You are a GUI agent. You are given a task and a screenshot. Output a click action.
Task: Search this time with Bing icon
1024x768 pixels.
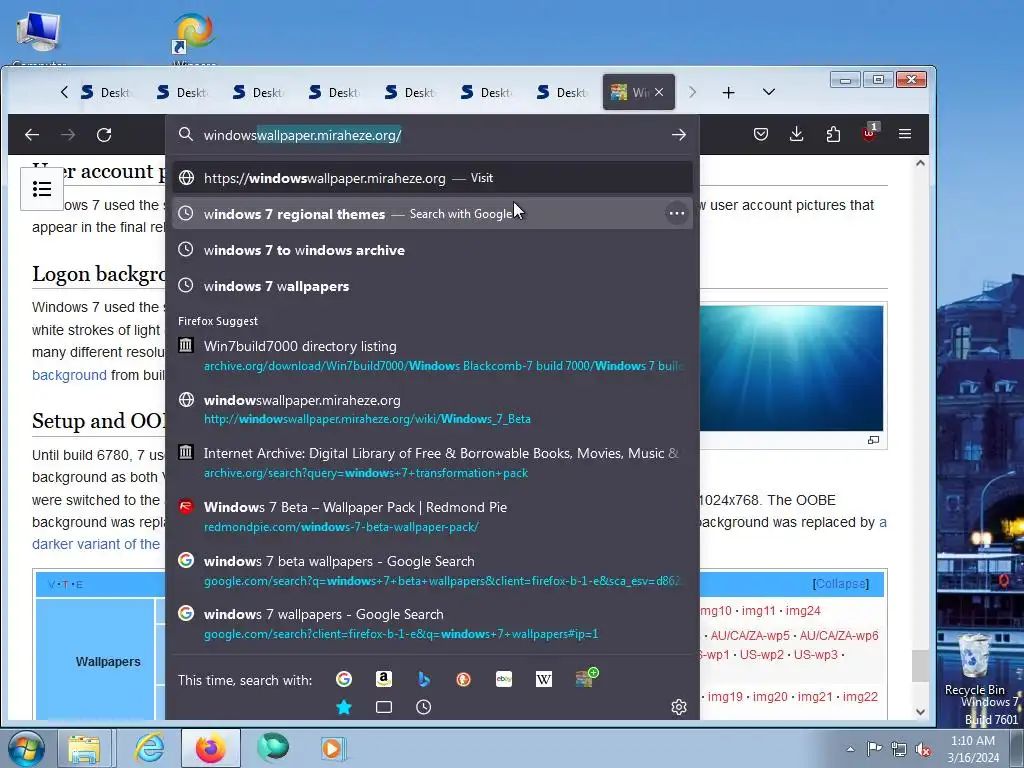click(423, 679)
